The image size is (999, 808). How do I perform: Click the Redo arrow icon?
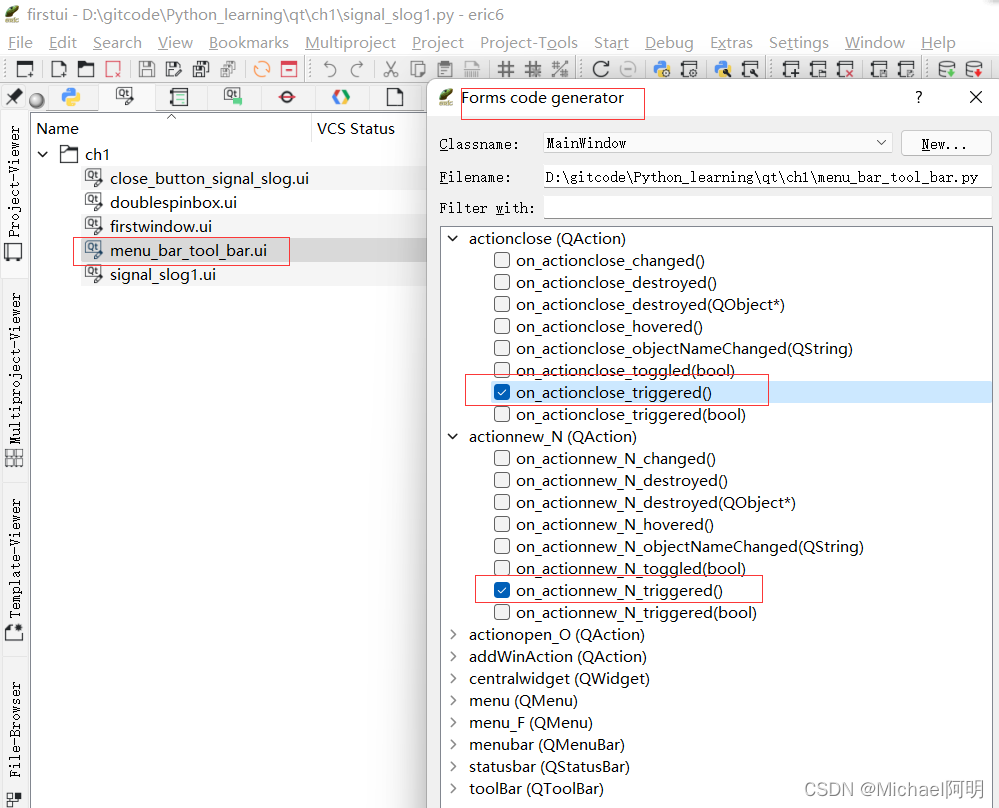point(357,69)
